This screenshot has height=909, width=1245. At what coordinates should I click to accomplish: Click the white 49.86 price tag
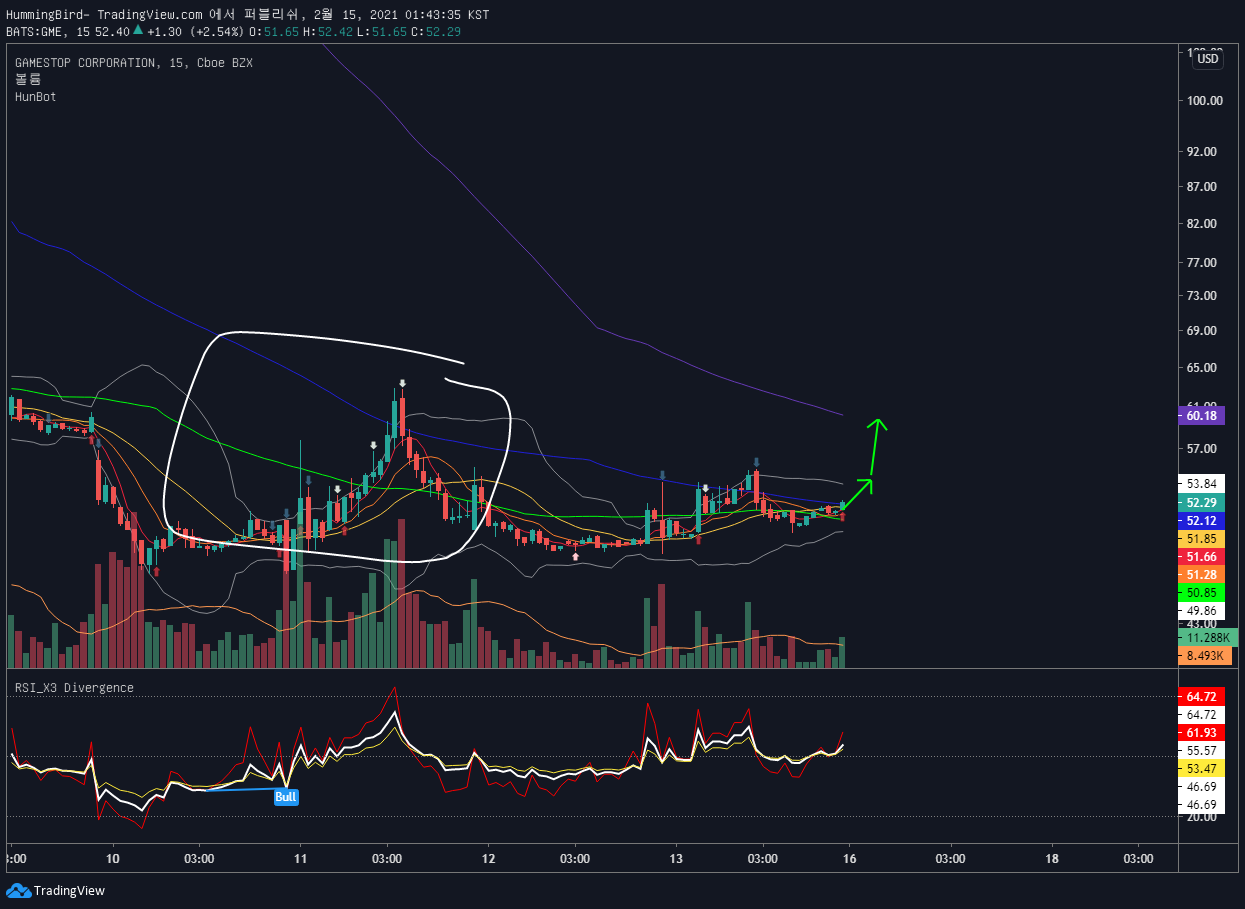point(1202,610)
